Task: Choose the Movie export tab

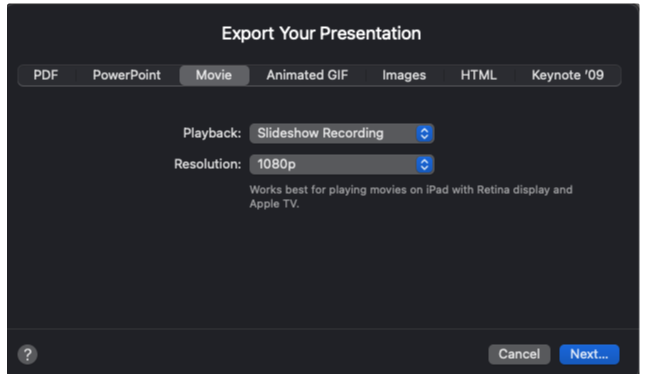Action: coord(214,75)
